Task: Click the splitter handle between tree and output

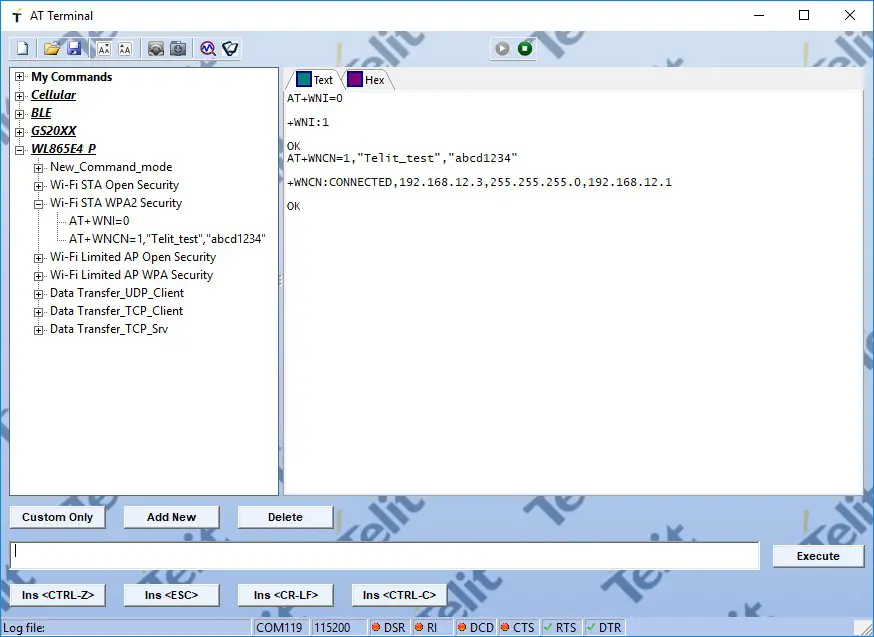Action: (281, 281)
